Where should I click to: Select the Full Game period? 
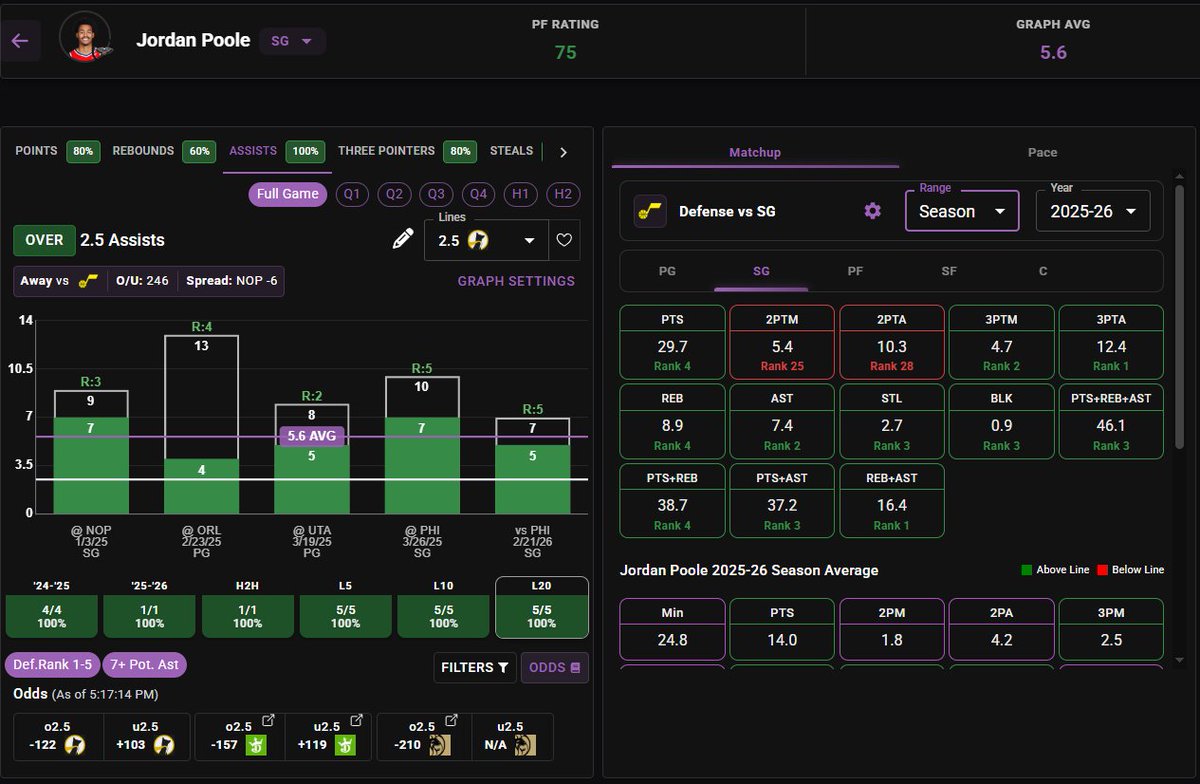[x=288, y=194]
